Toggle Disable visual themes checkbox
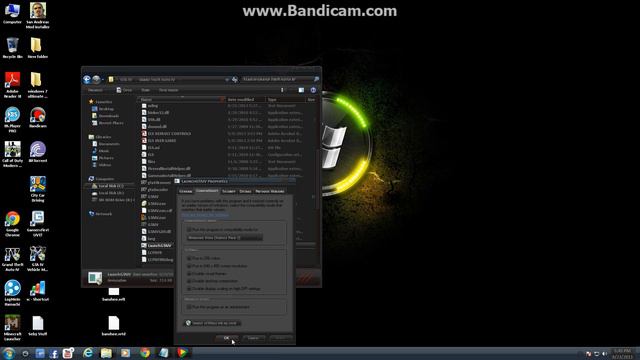This screenshot has width=640, height=360. (189, 273)
